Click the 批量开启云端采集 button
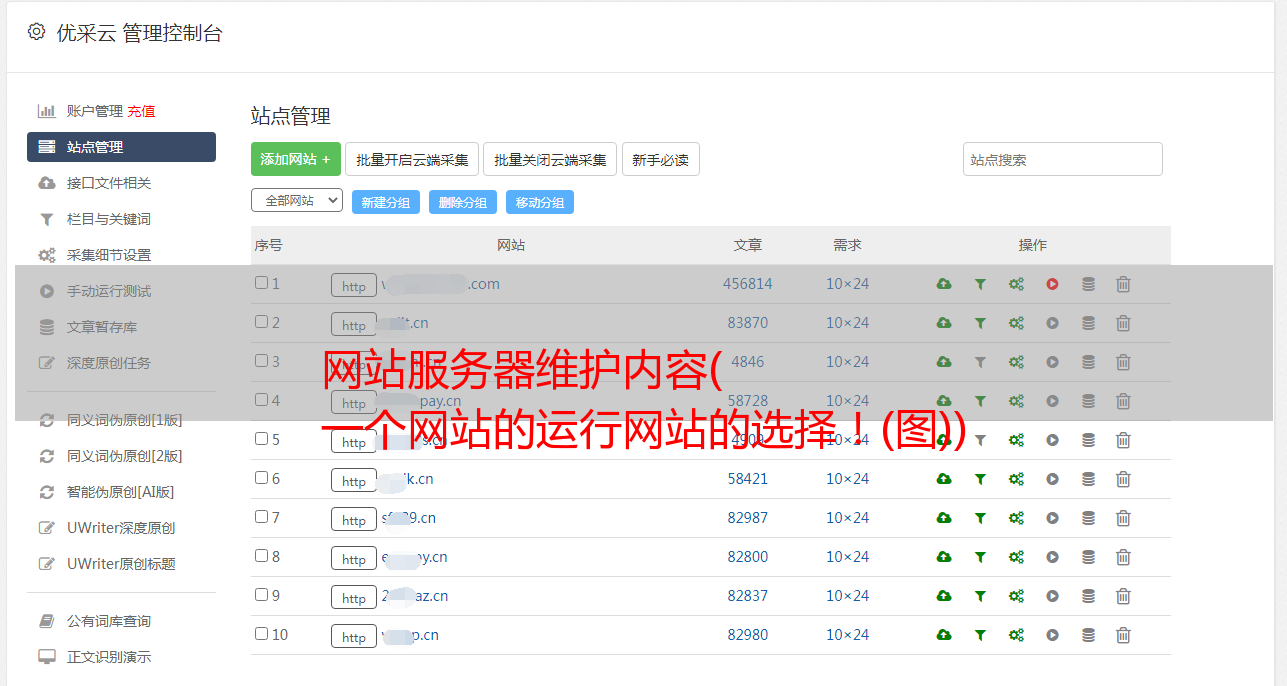Screen dimensions: 1287x686 point(412,159)
